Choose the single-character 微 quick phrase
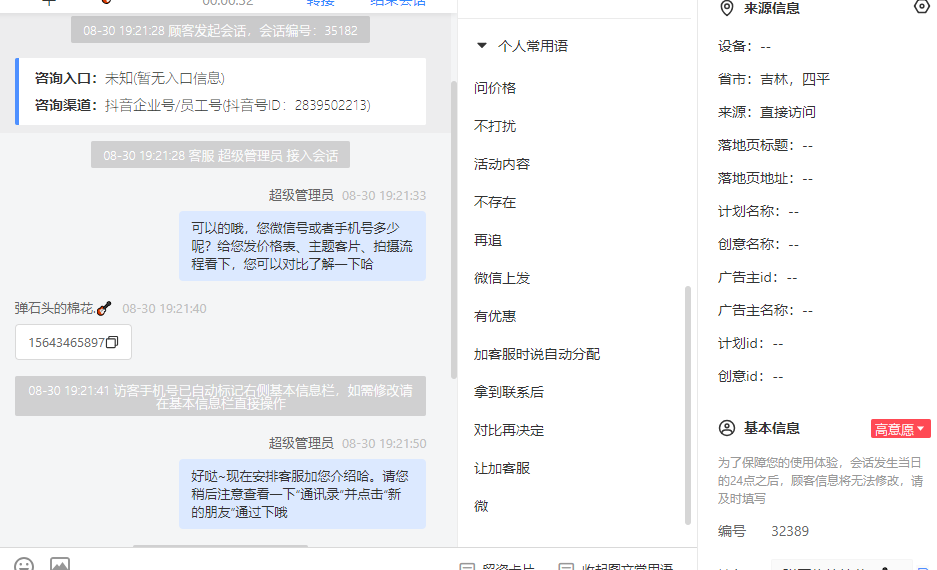This screenshot has width=937, height=570. point(481,507)
